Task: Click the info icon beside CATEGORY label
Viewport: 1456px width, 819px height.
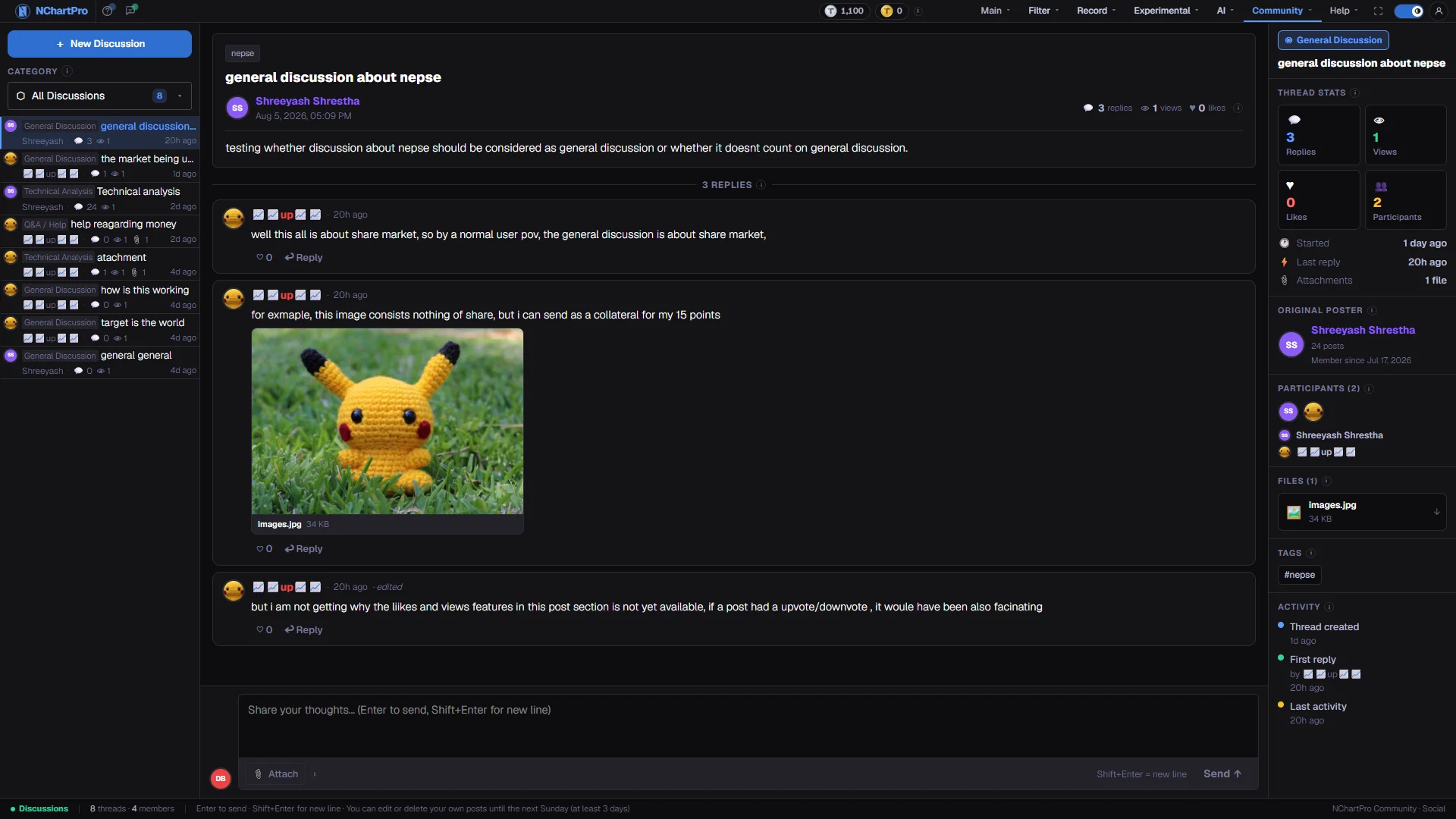Action: (67, 71)
